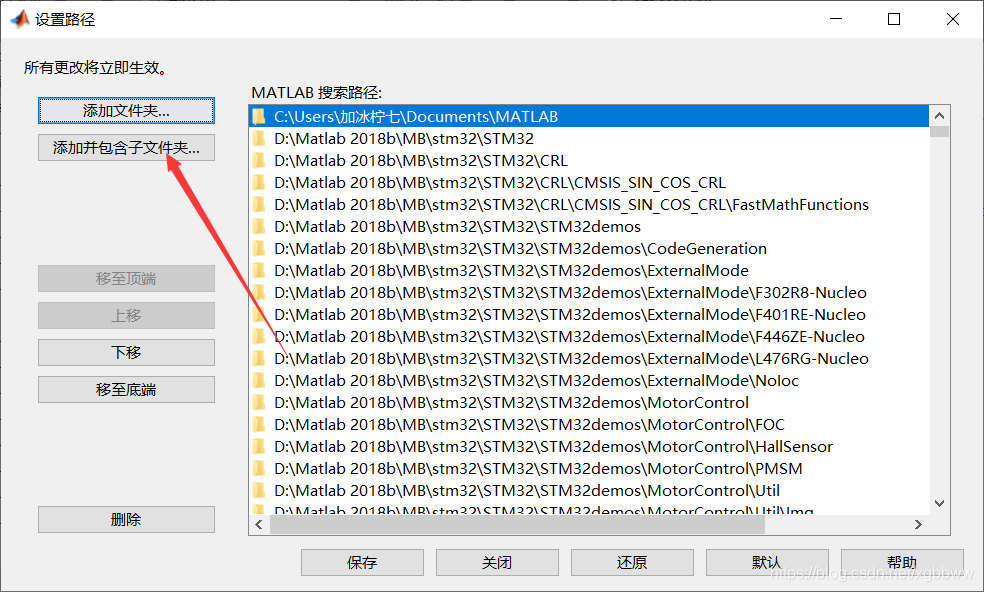Select path ending in MotorControl\Util
This screenshot has height=592, width=984.
589,490
